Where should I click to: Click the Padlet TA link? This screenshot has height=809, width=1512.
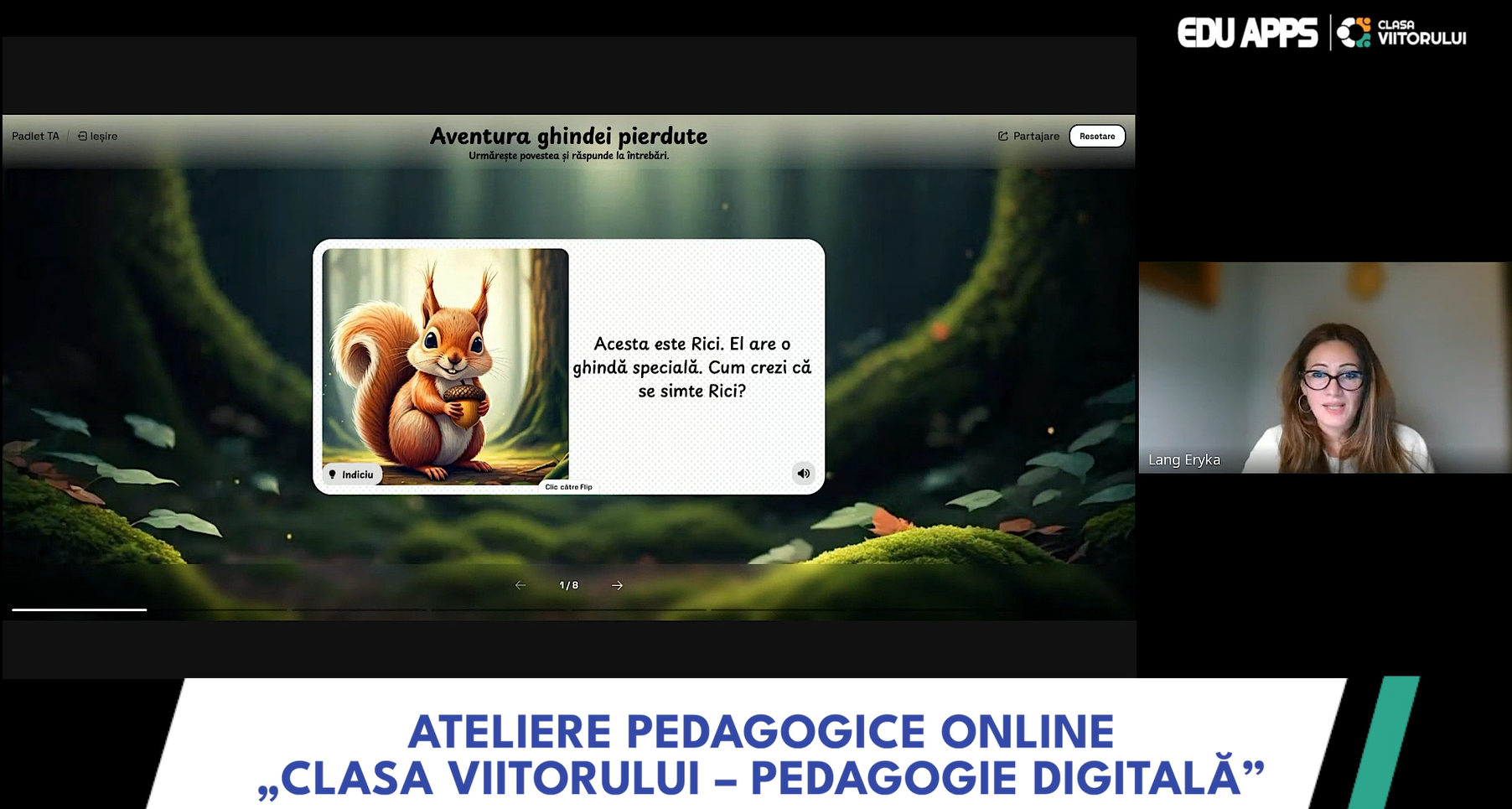[x=35, y=136]
